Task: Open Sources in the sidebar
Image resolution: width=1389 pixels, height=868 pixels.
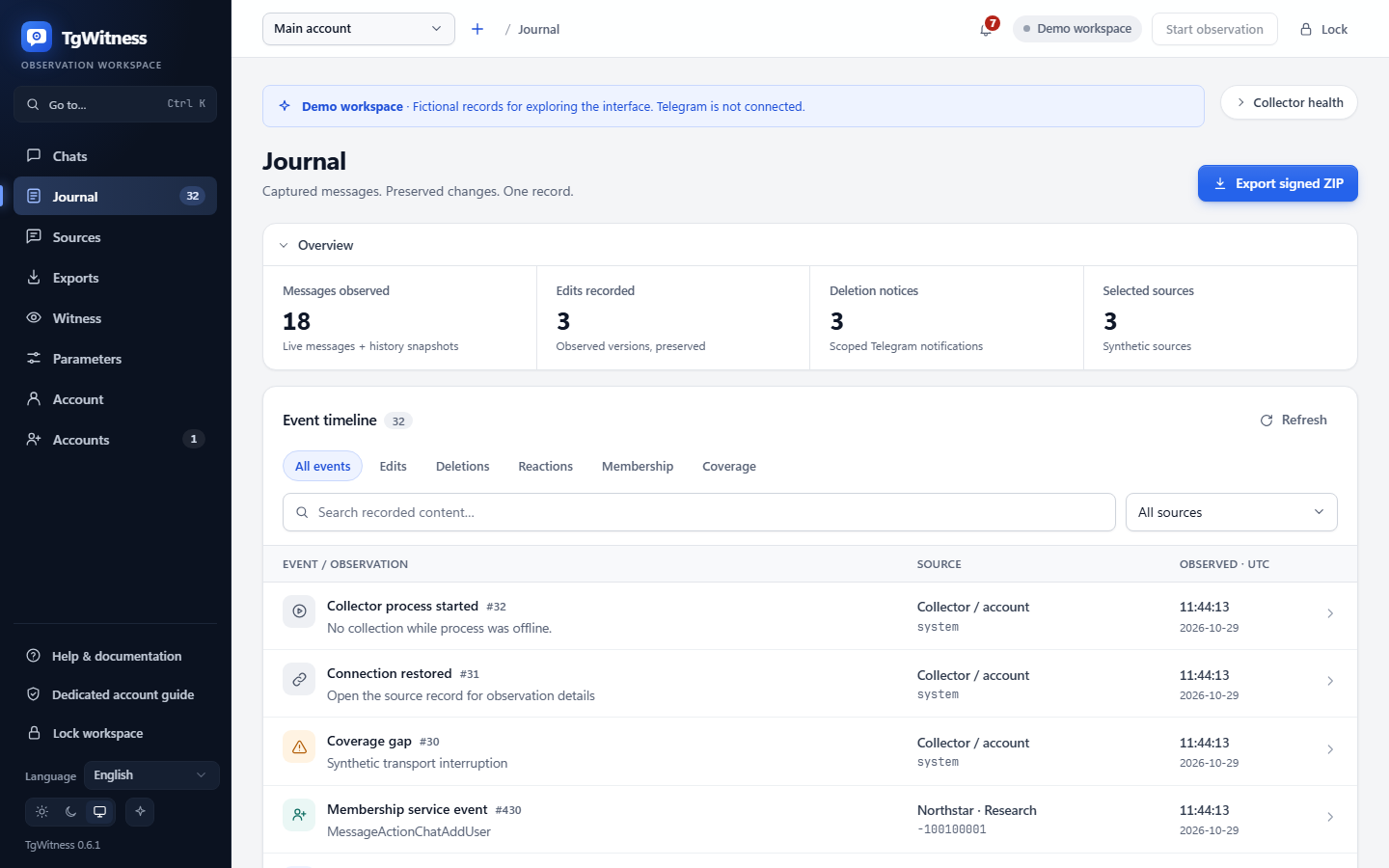Action: (115, 236)
